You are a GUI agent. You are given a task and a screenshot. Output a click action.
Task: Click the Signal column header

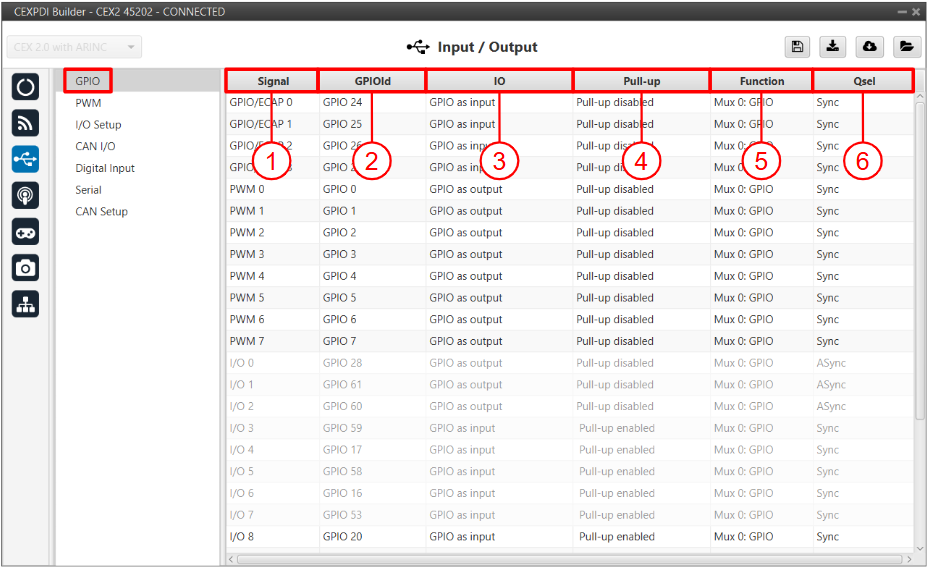click(x=272, y=81)
